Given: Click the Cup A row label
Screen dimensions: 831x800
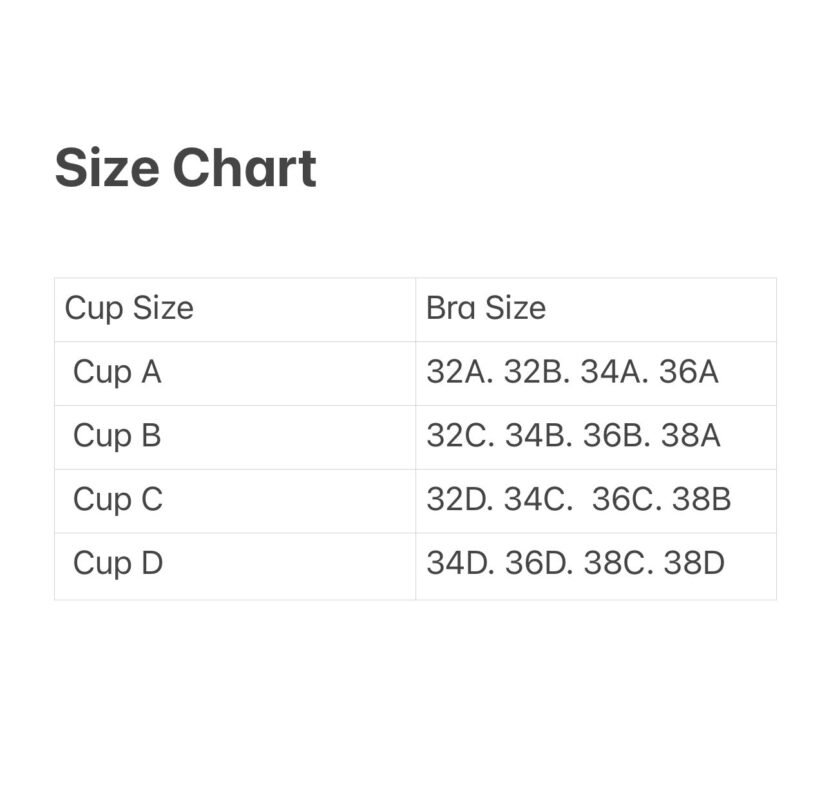Looking at the screenshot, I should coord(117,372).
